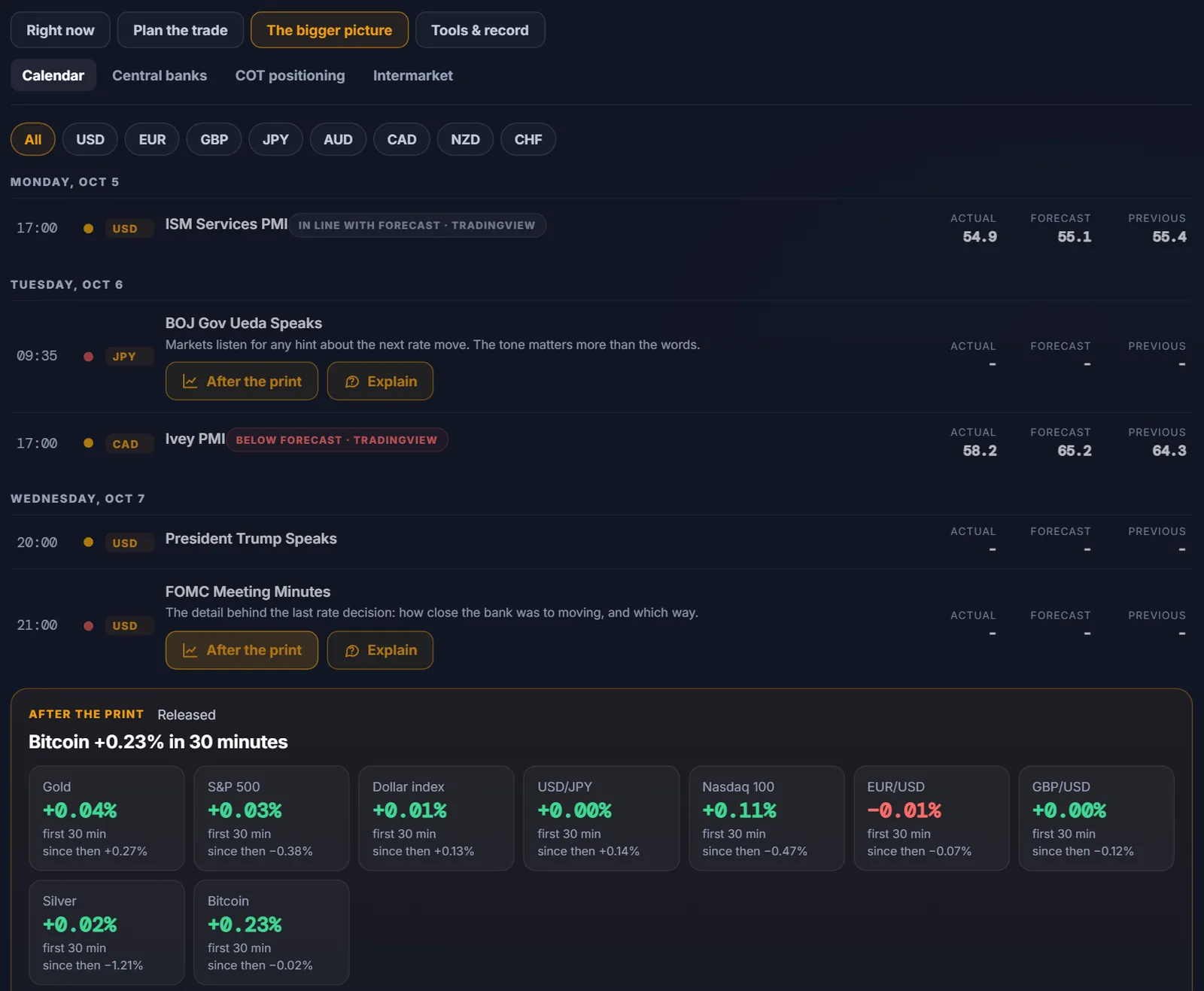Go to Central banks sub-tab
The height and width of the screenshot is (991, 1204).
coord(160,75)
